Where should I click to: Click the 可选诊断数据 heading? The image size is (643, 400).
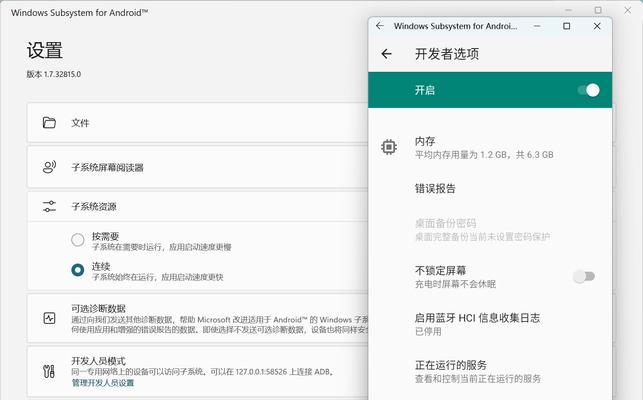click(x=98, y=308)
